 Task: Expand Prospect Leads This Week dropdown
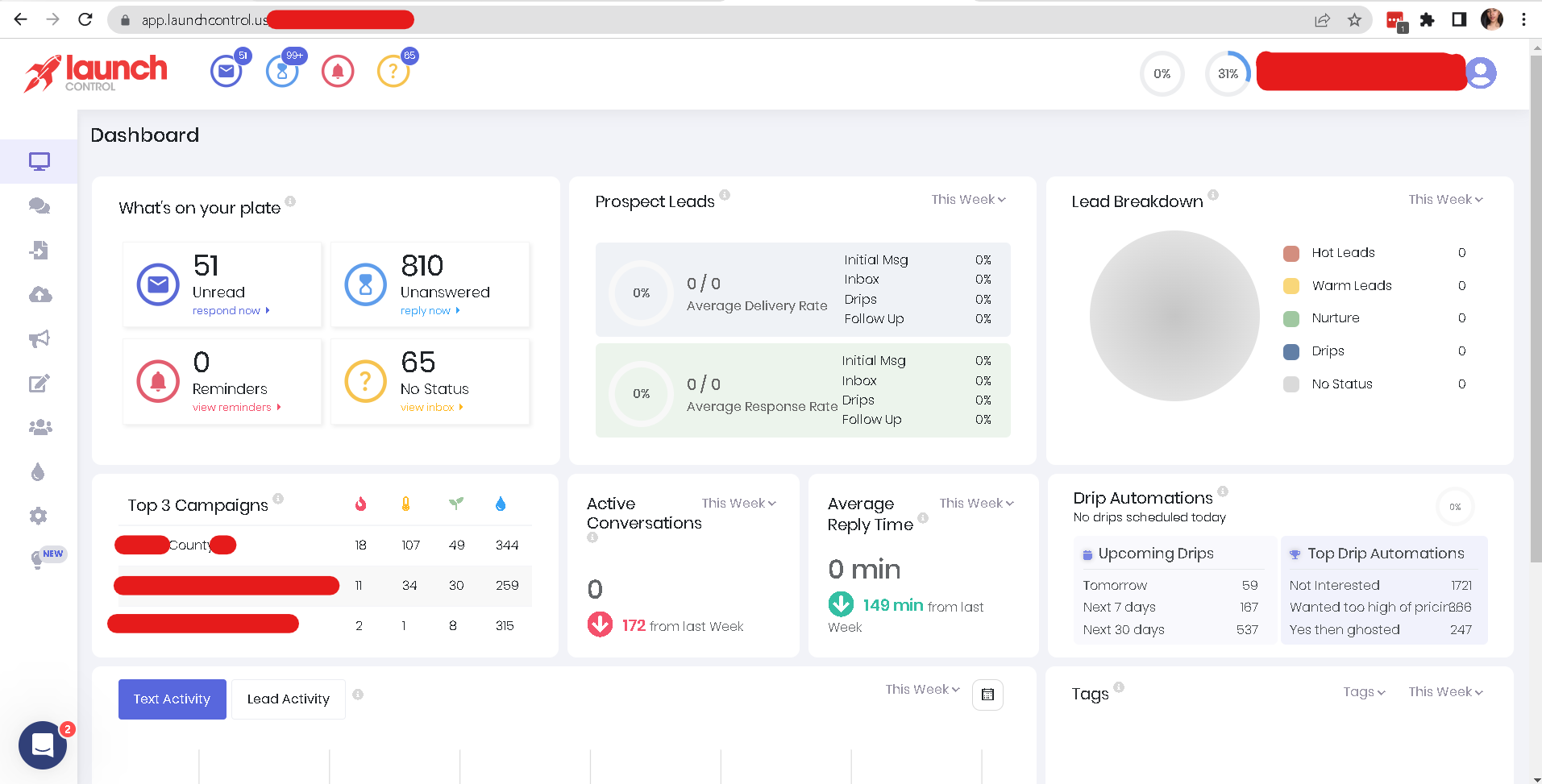pos(968,200)
